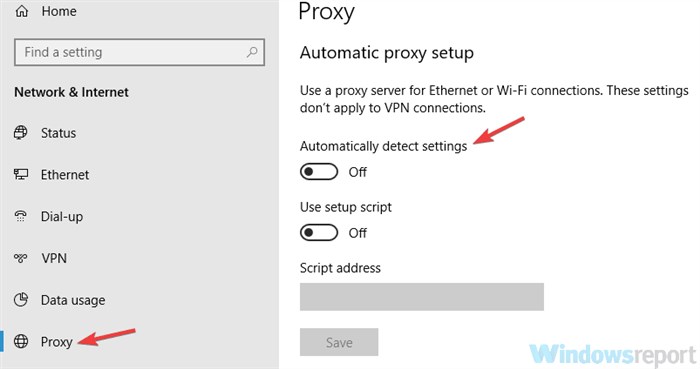Click the Home house icon
700x369 pixels.
click(21, 11)
